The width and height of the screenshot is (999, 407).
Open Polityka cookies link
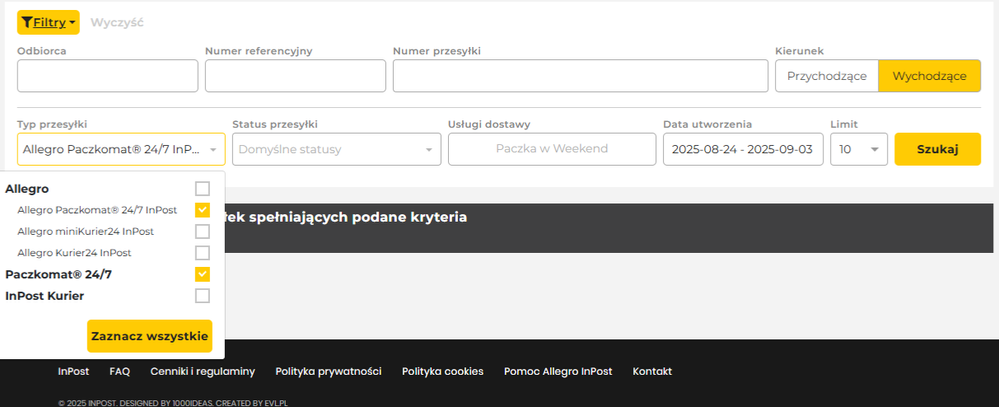click(443, 371)
